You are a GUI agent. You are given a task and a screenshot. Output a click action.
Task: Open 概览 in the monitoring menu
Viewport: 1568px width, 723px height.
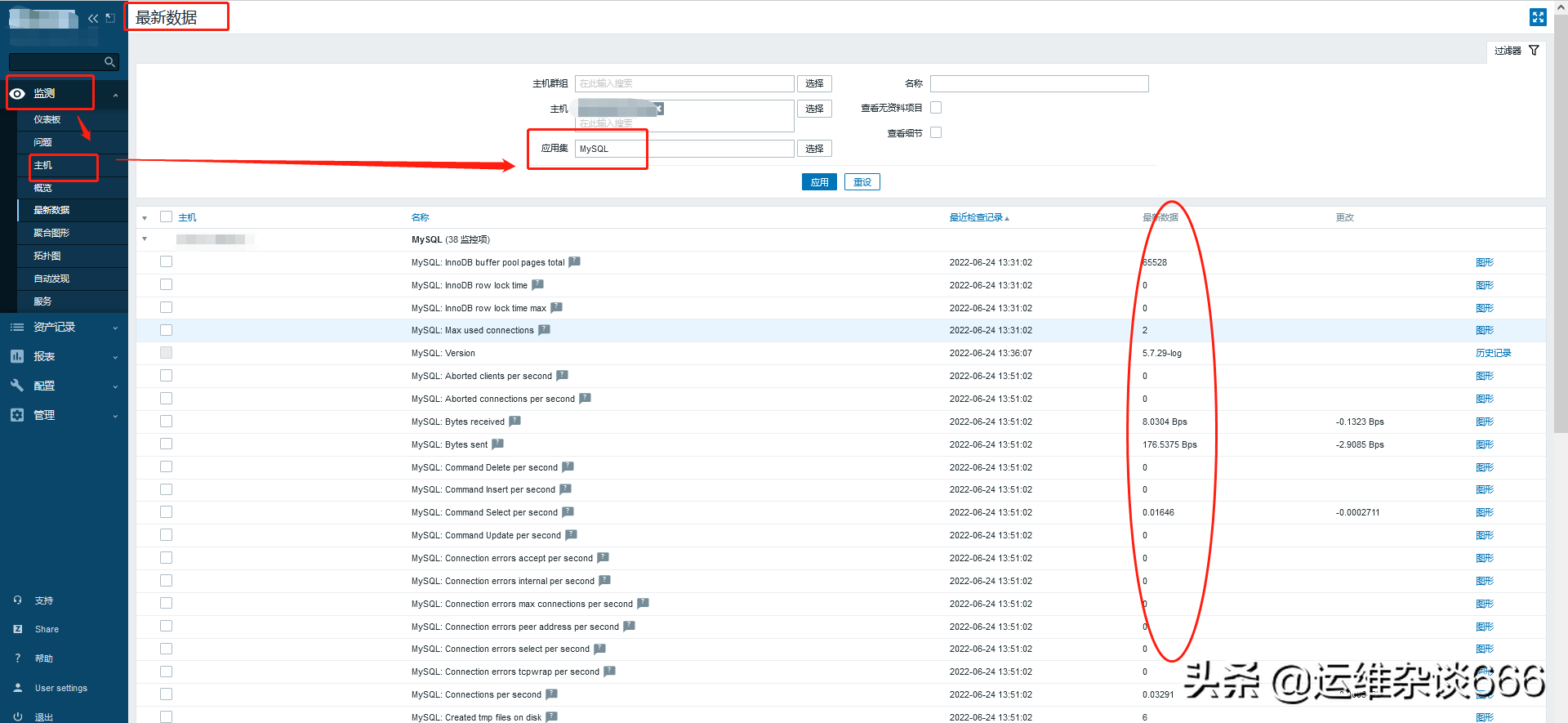coord(42,188)
